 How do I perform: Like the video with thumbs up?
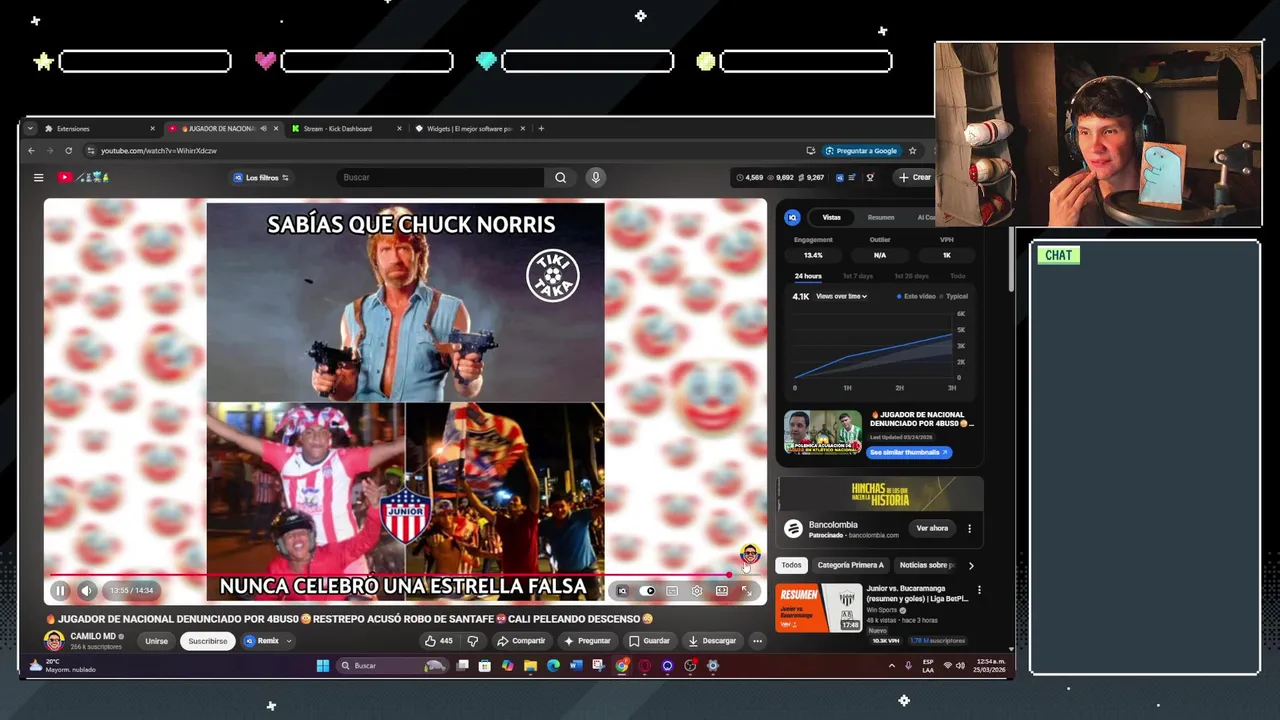coord(438,641)
